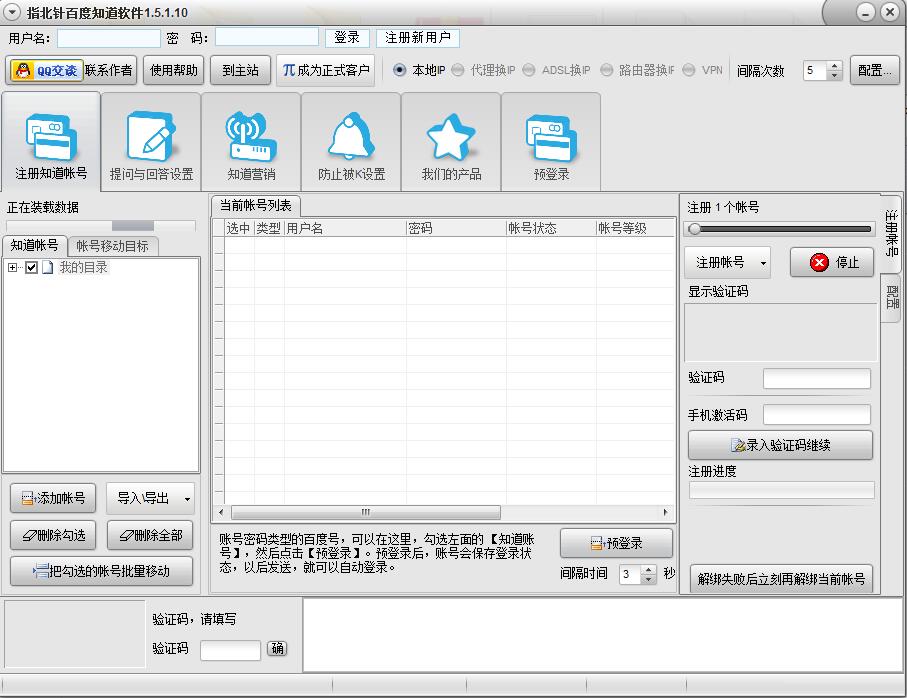Viewport: 907px width, 698px height.
Task: Click the 添加帐号 button
Action: click(x=53, y=498)
